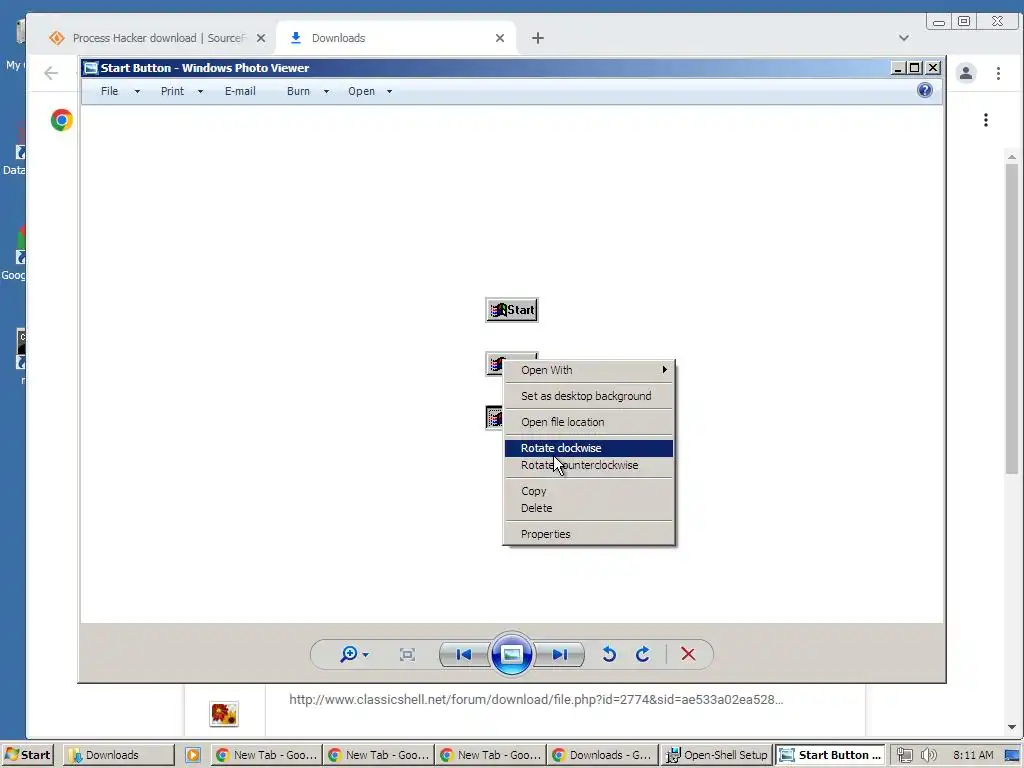Open Chrome three-dot menu

tap(998, 73)
